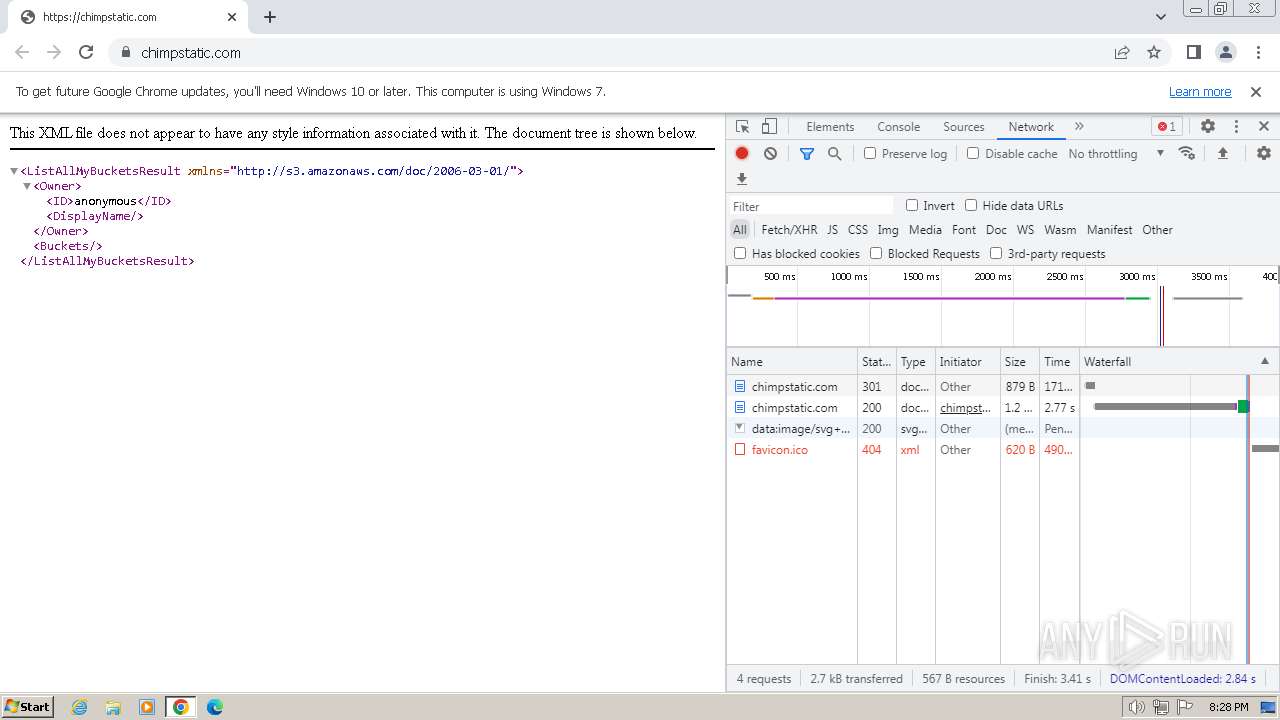
Task: Go back in browser history
Action: (22, 53)
